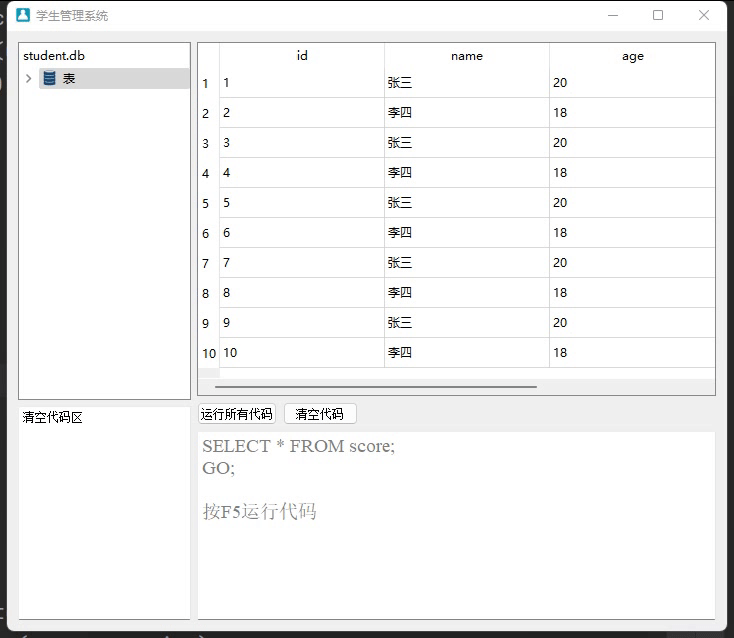Click the id column header

point(302,56)
